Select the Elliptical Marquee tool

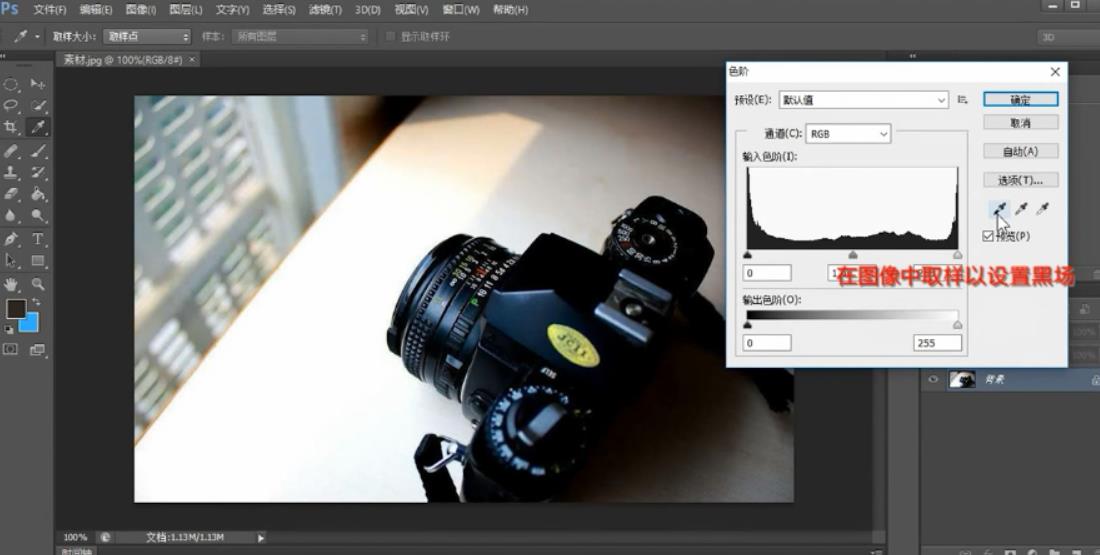pos(11,85)
